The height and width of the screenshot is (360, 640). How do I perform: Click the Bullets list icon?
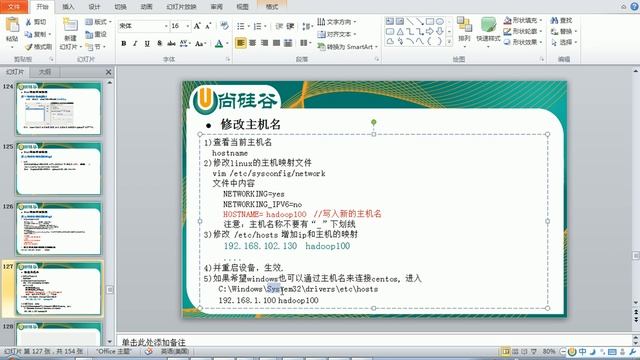242,26
